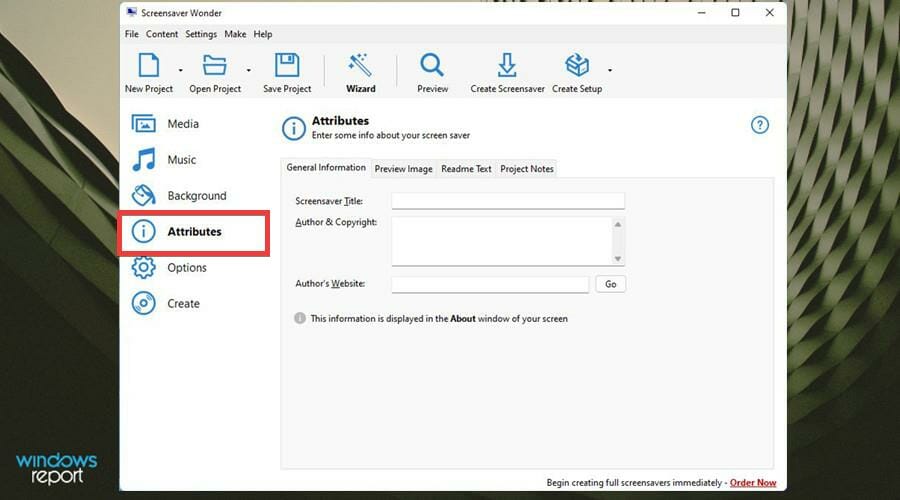Switch to the Preview Image tab
This screenshot has width=900, height=500.
pos(404,169)
